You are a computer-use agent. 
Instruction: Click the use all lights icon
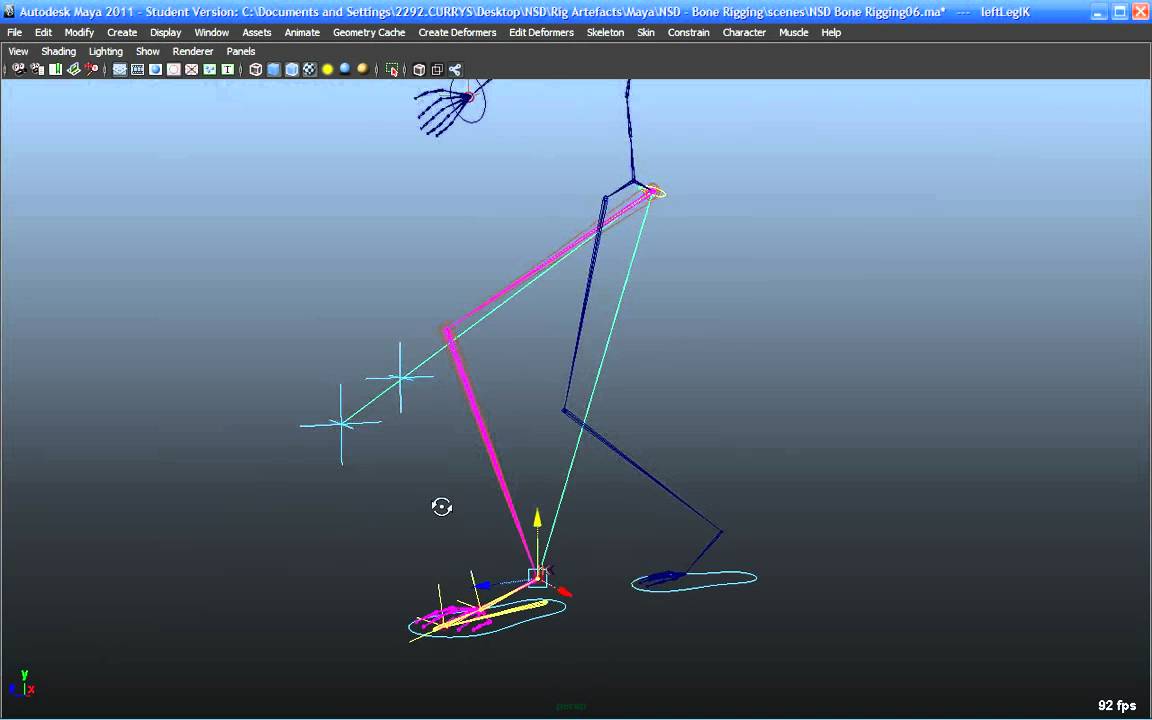[x=344, y=69]
